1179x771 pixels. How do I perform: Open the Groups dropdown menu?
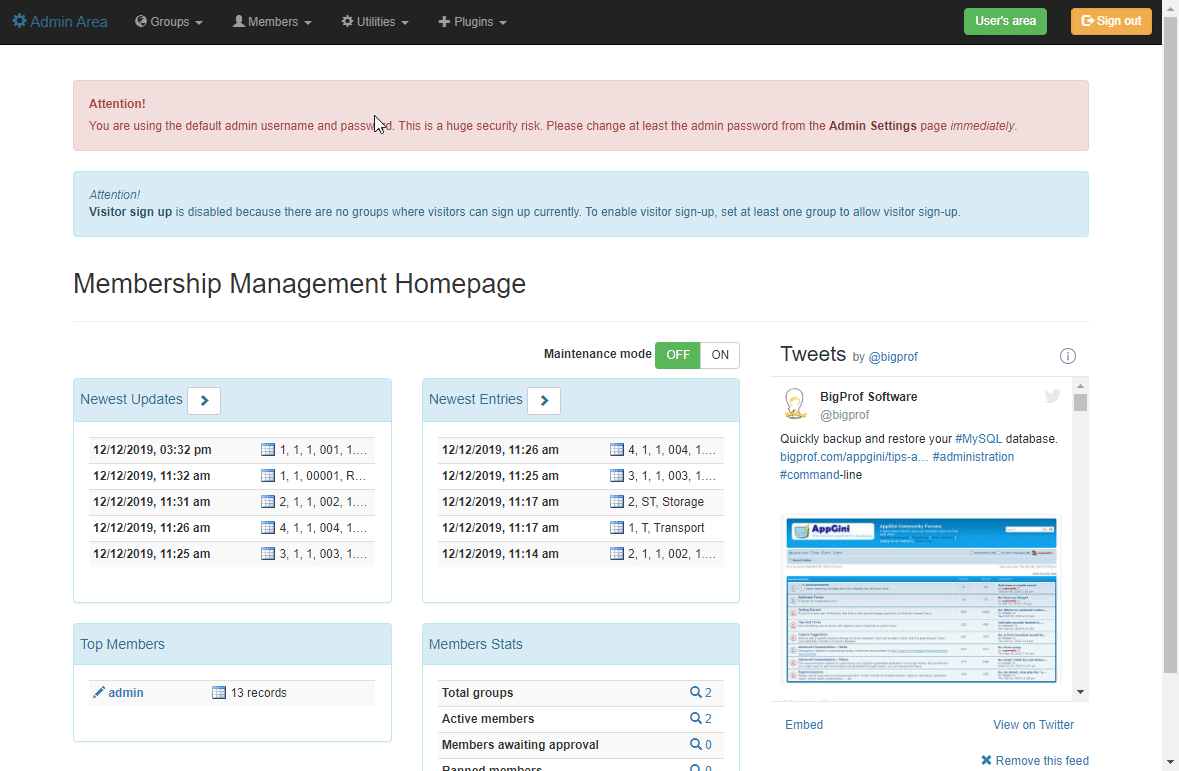coord(169,22)
